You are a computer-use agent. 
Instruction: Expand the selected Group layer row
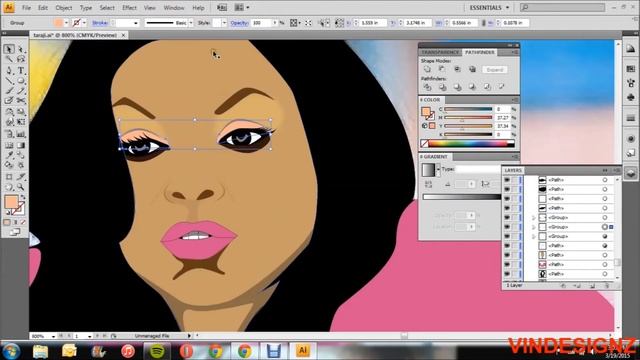(x=533, y=227)
